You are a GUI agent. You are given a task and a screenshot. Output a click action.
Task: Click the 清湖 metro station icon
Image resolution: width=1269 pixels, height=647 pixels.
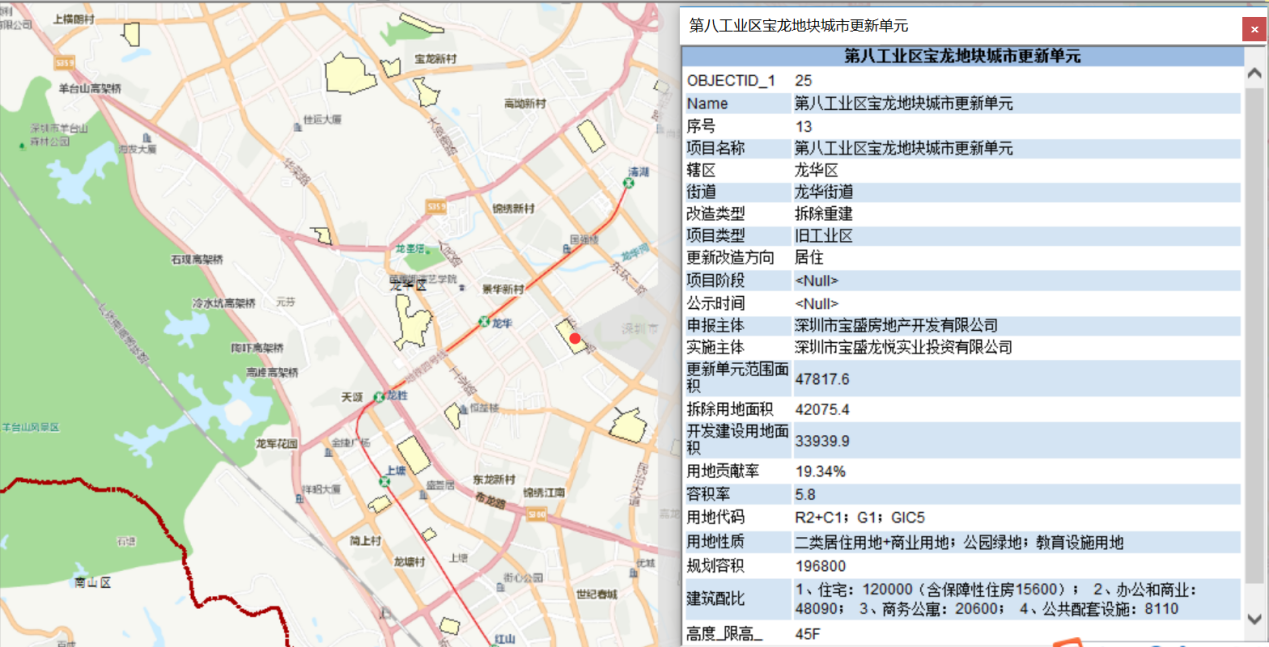tap(628, 183)
